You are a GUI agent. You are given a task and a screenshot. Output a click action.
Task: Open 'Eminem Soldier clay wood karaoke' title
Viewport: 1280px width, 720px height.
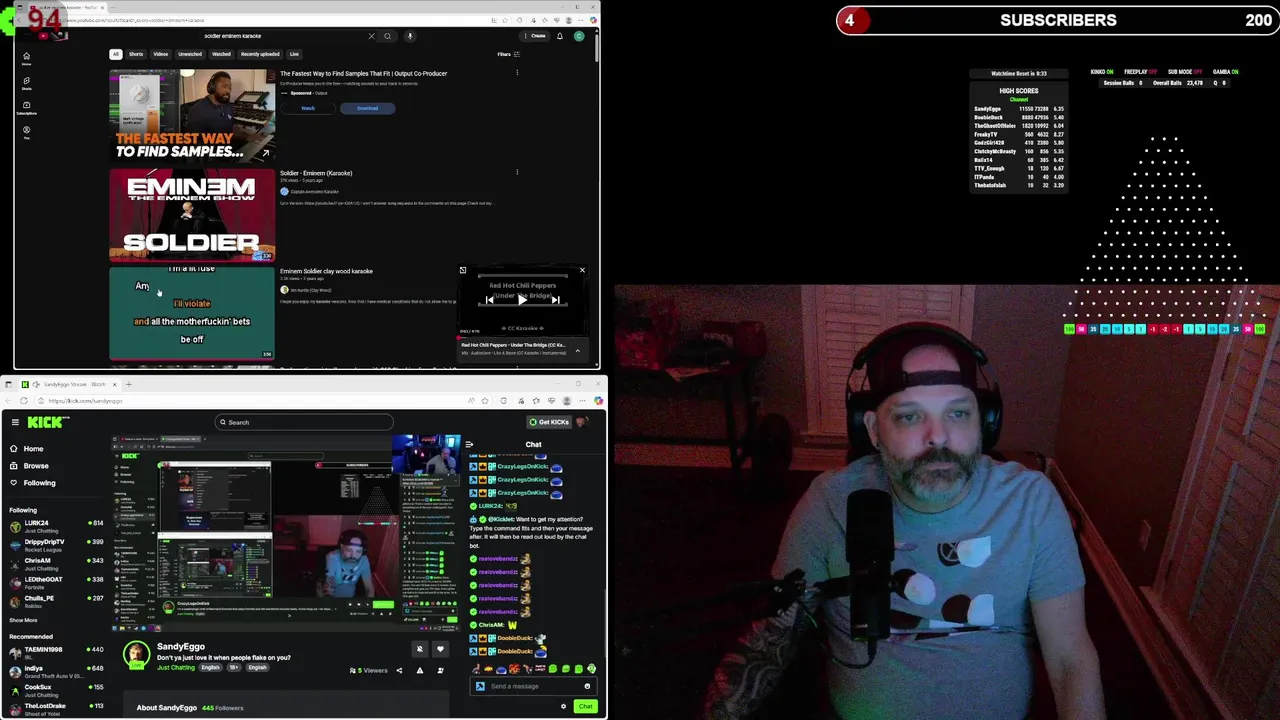(326, 271)
